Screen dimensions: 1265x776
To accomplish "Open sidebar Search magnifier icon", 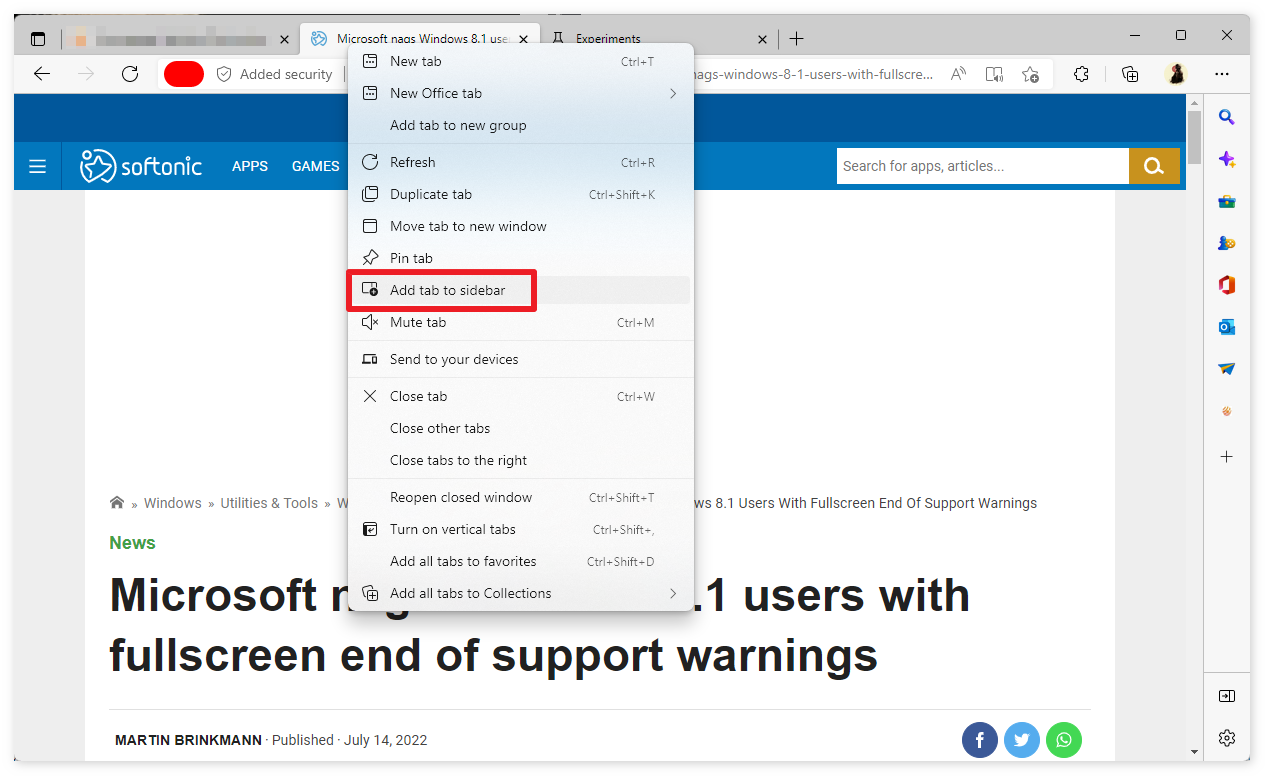I will [x=1226, y=118].
